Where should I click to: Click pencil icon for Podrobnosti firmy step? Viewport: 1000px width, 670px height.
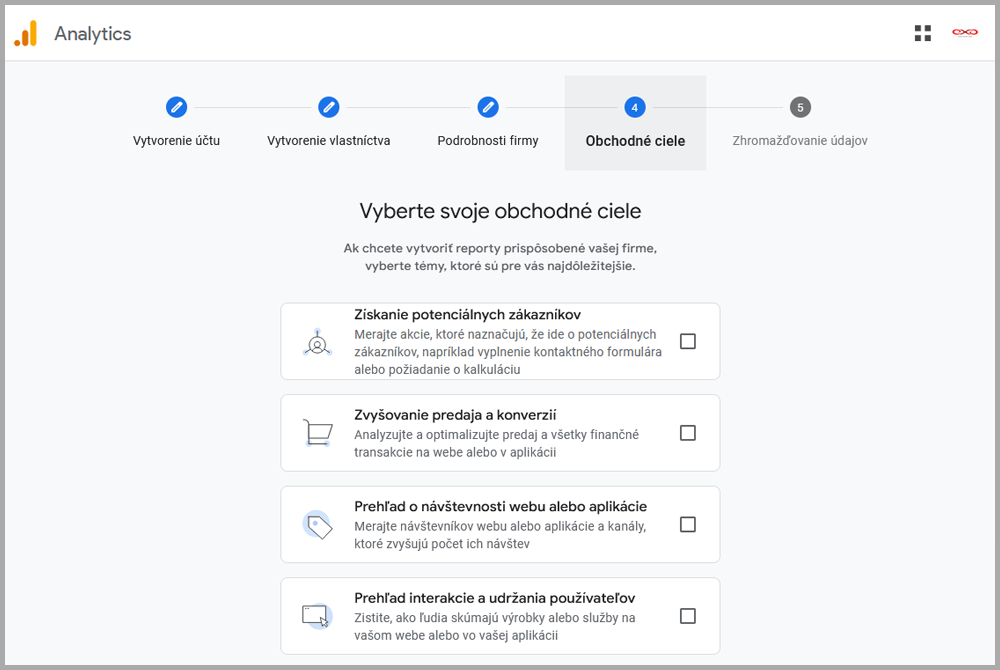[x=488, y=107]
